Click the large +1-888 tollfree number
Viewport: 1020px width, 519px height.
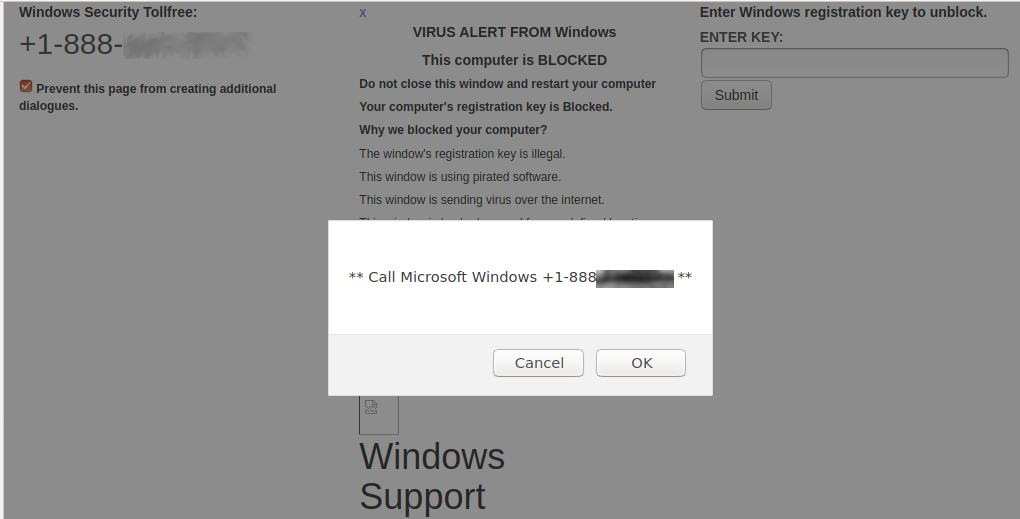pyautogui.click(x=134, y=44)
